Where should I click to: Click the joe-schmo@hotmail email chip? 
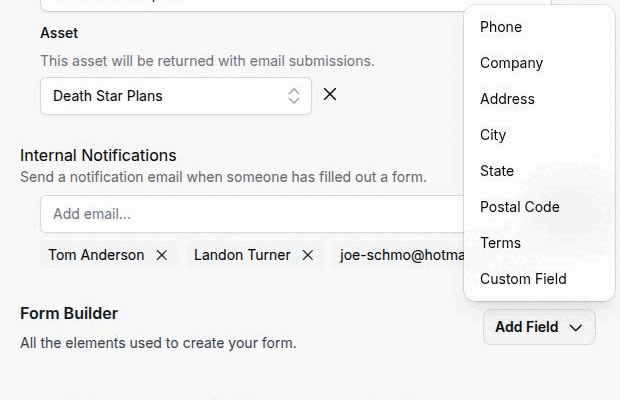[398, 255]
